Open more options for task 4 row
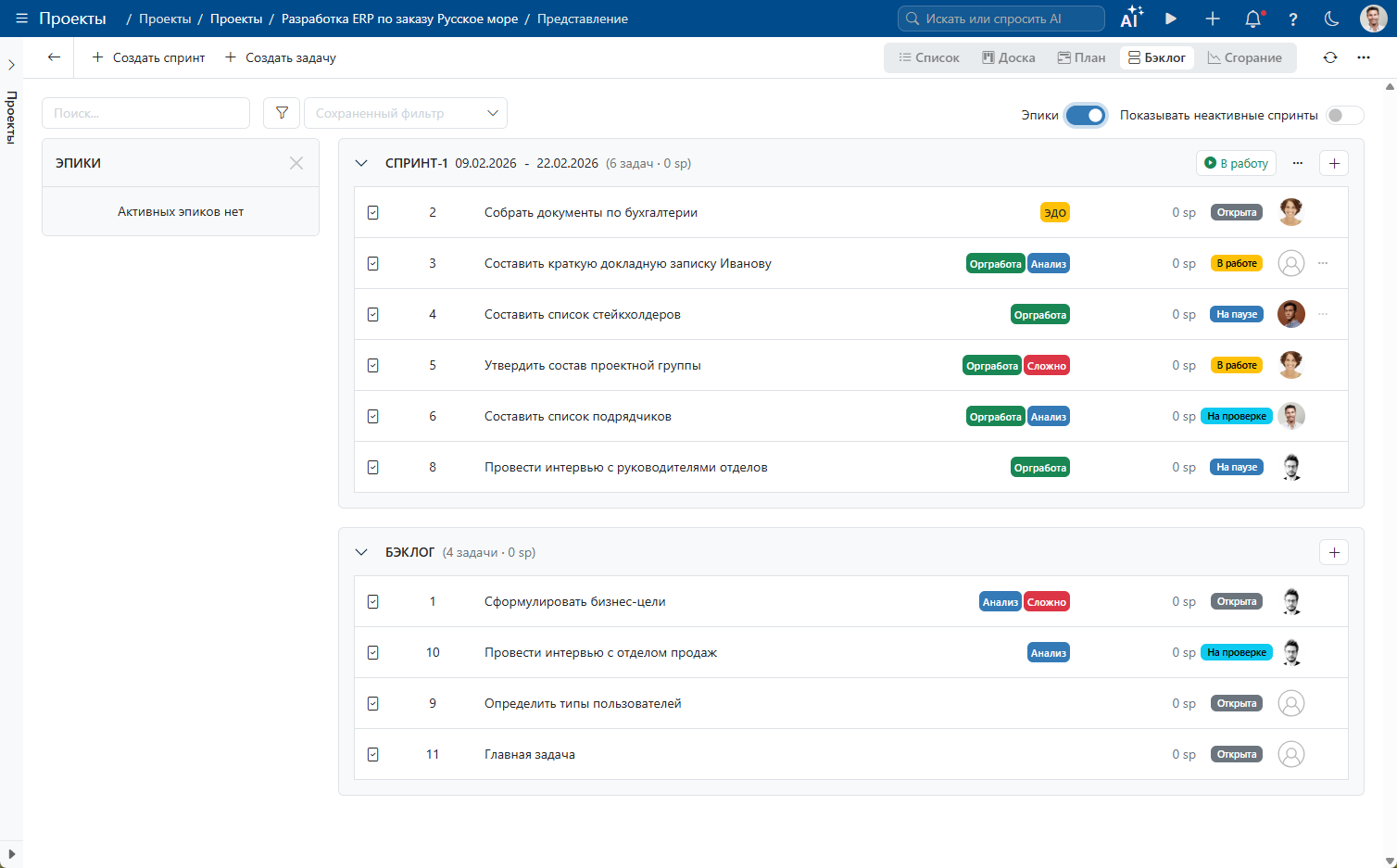Viewport: 1397px width, 868px height. 1323,314
